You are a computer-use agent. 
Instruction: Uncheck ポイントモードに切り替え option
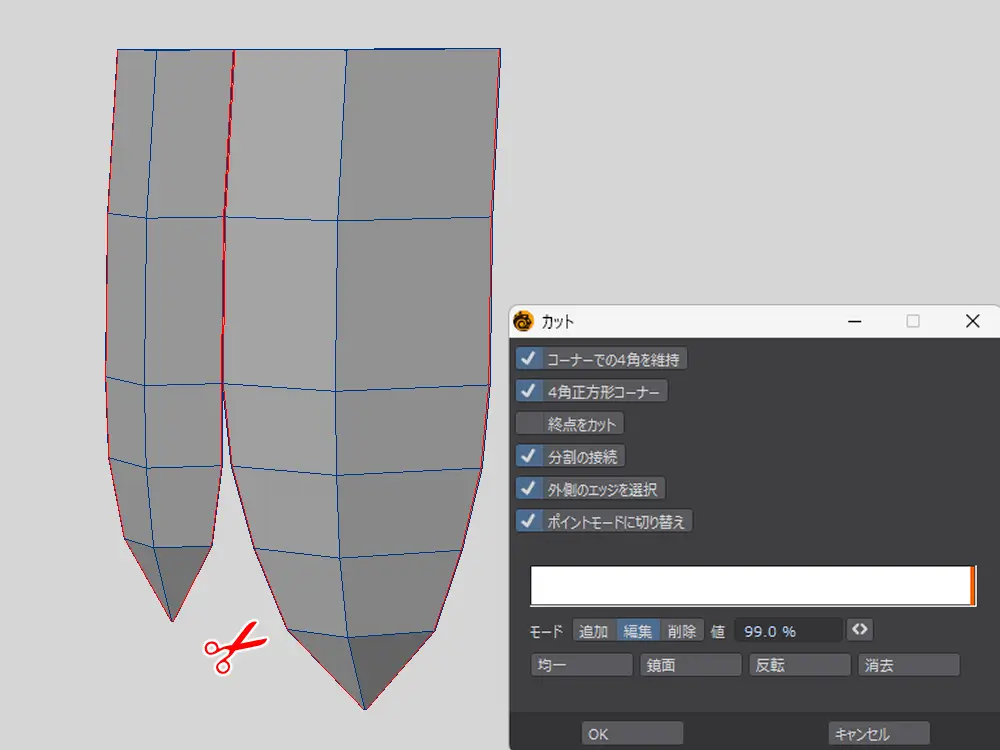pyautogui.click(x=528, y=521)
